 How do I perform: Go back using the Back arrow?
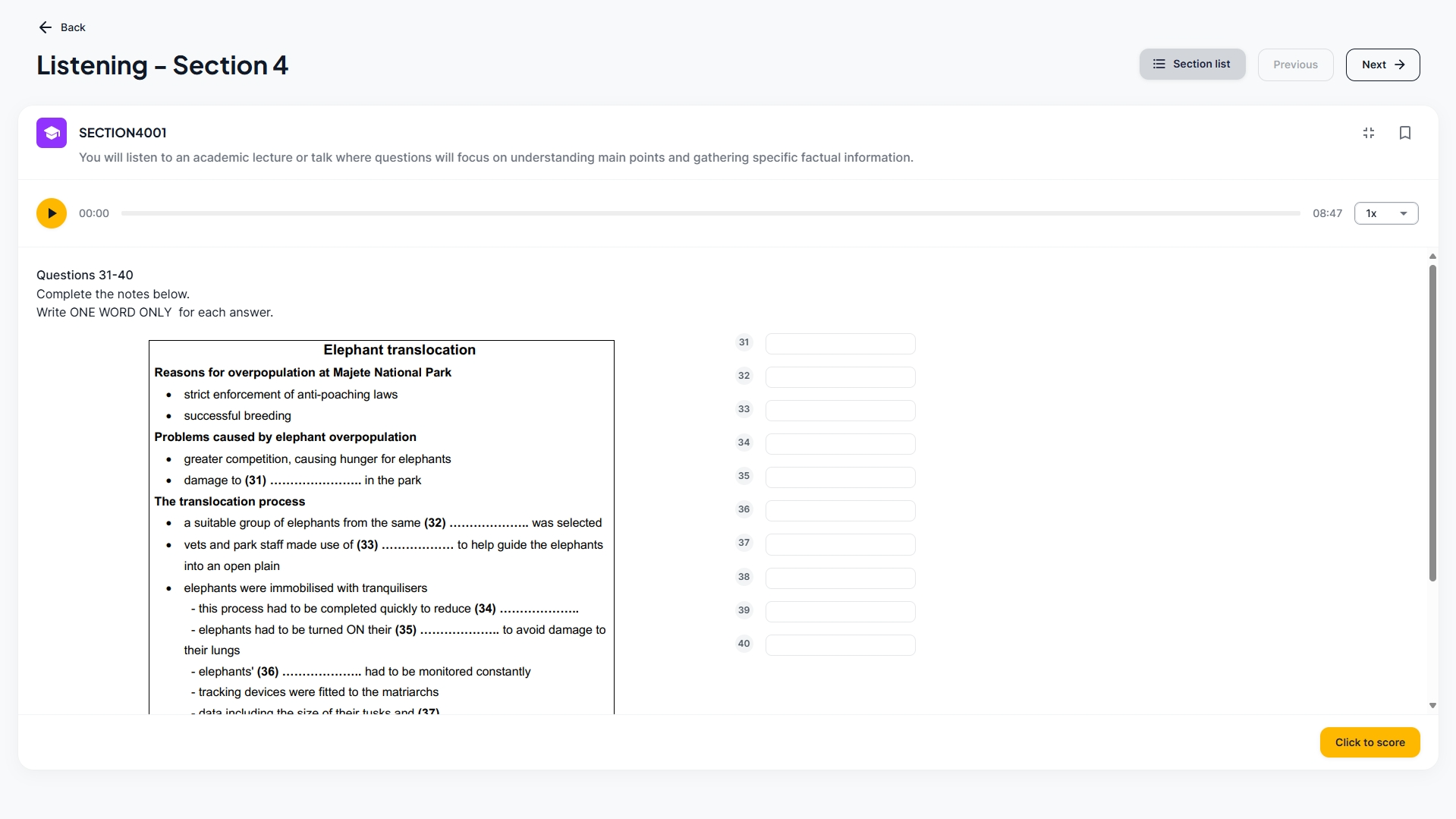click(x=61, y=27)
